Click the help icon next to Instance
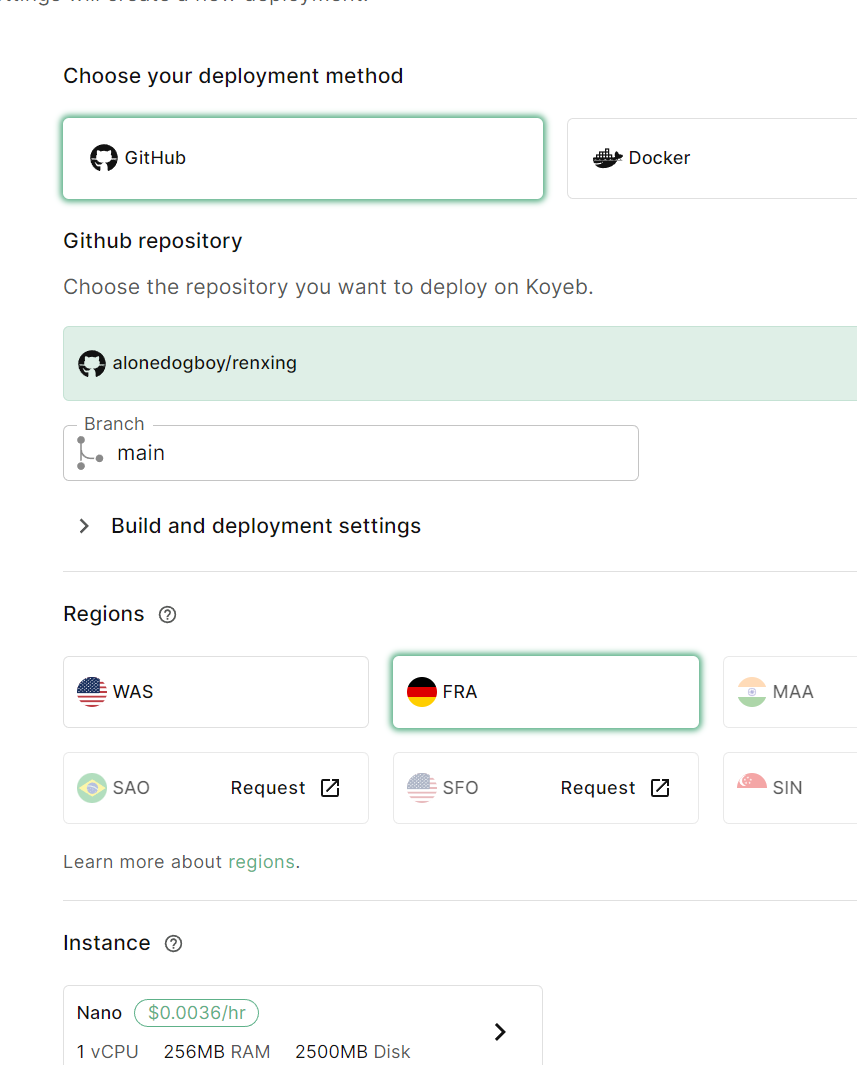Screen dimensions: 857x1065 173,943
